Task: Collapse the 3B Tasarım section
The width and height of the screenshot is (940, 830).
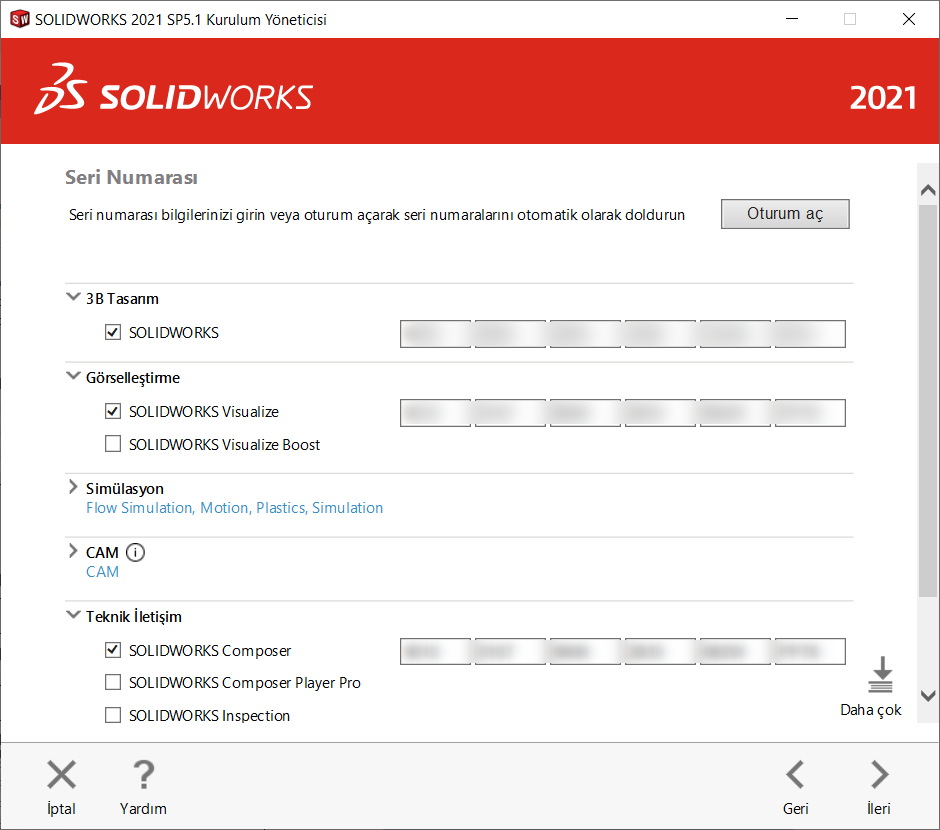Action: click(x=73, y=296)
